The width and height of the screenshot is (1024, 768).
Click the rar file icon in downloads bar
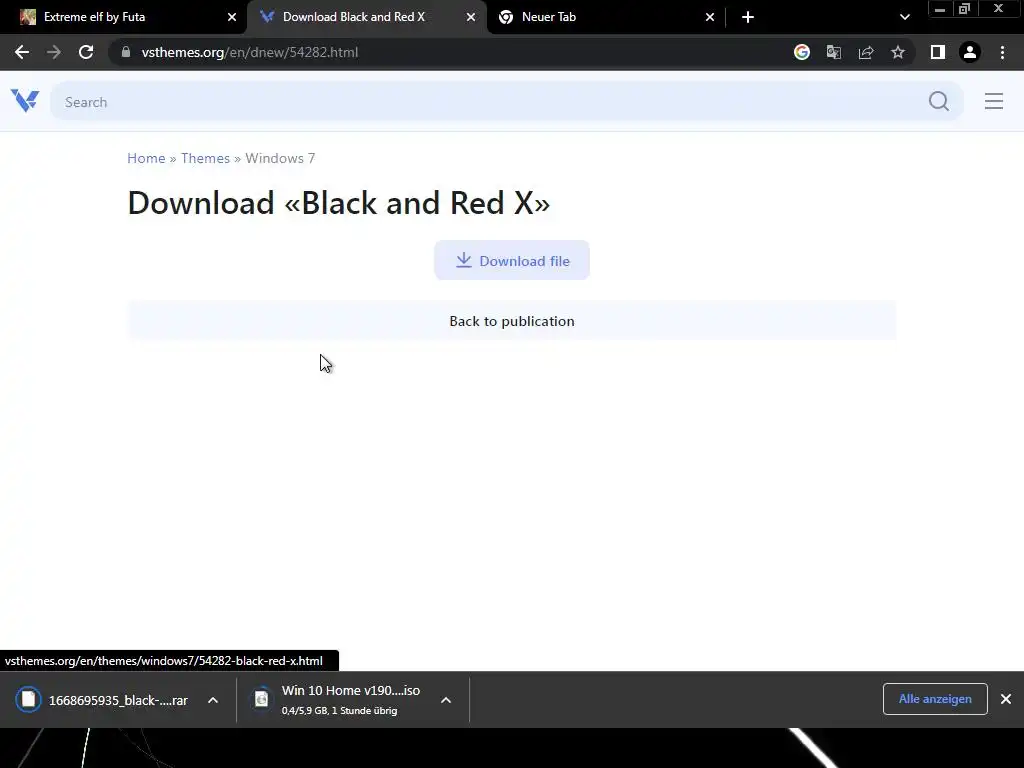28,699
